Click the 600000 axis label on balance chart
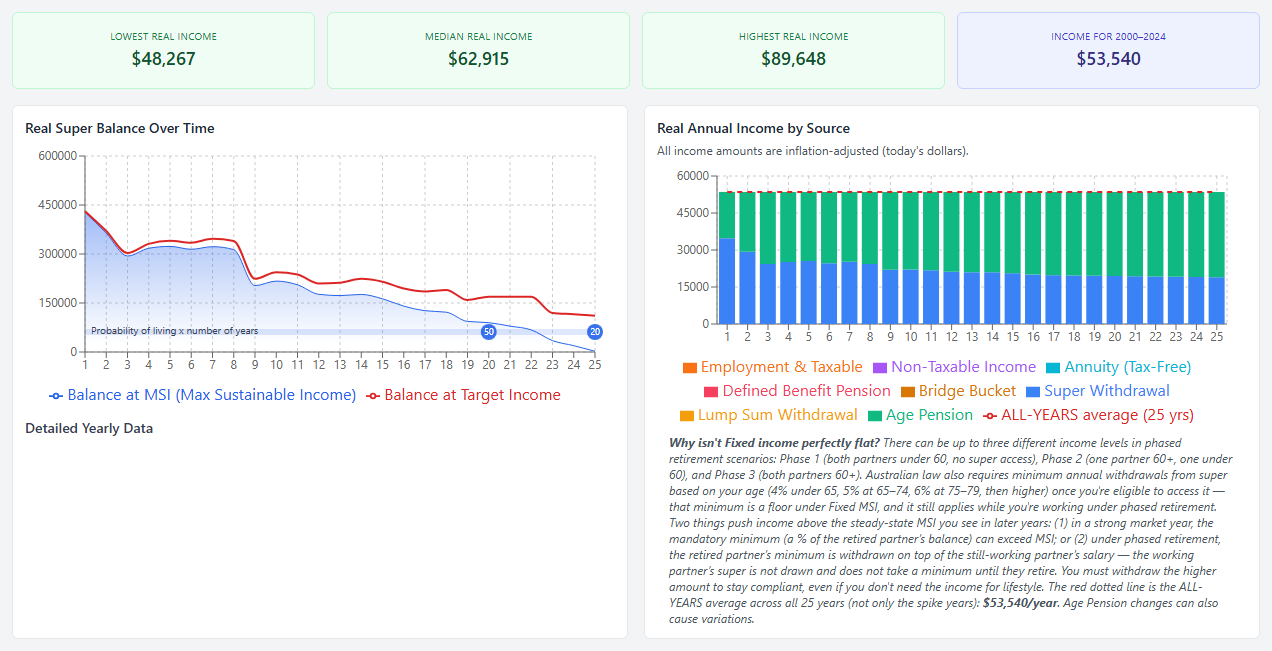The width and height of the screenshot is (1272, 651). (57, 156)
